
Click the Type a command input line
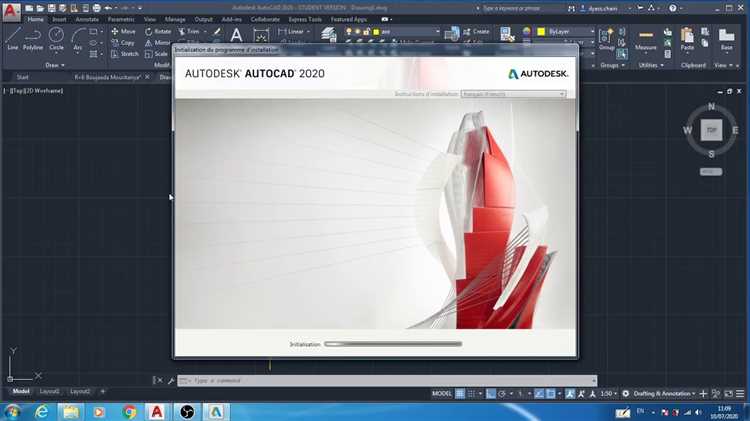387,381
